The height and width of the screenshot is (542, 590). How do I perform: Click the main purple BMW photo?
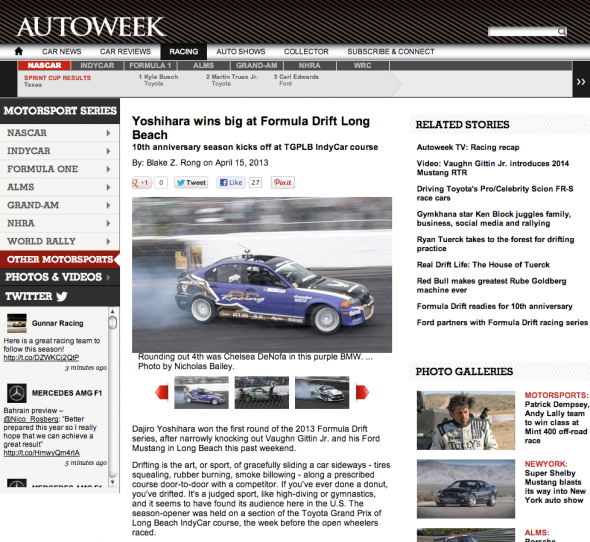262,275
